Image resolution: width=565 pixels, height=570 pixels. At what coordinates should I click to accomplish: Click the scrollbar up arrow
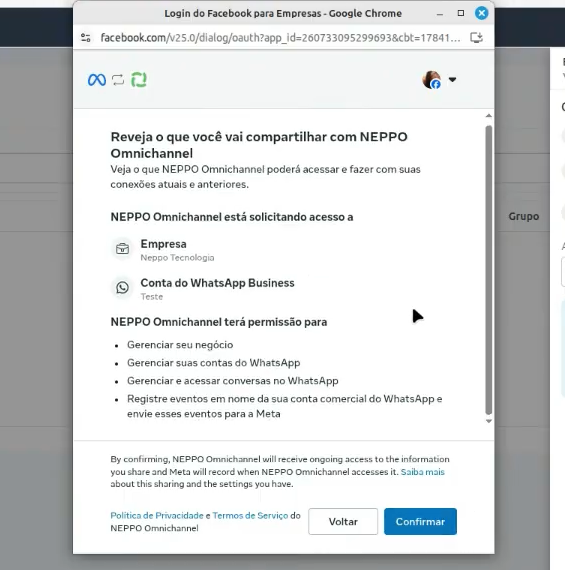click(489, 116)
